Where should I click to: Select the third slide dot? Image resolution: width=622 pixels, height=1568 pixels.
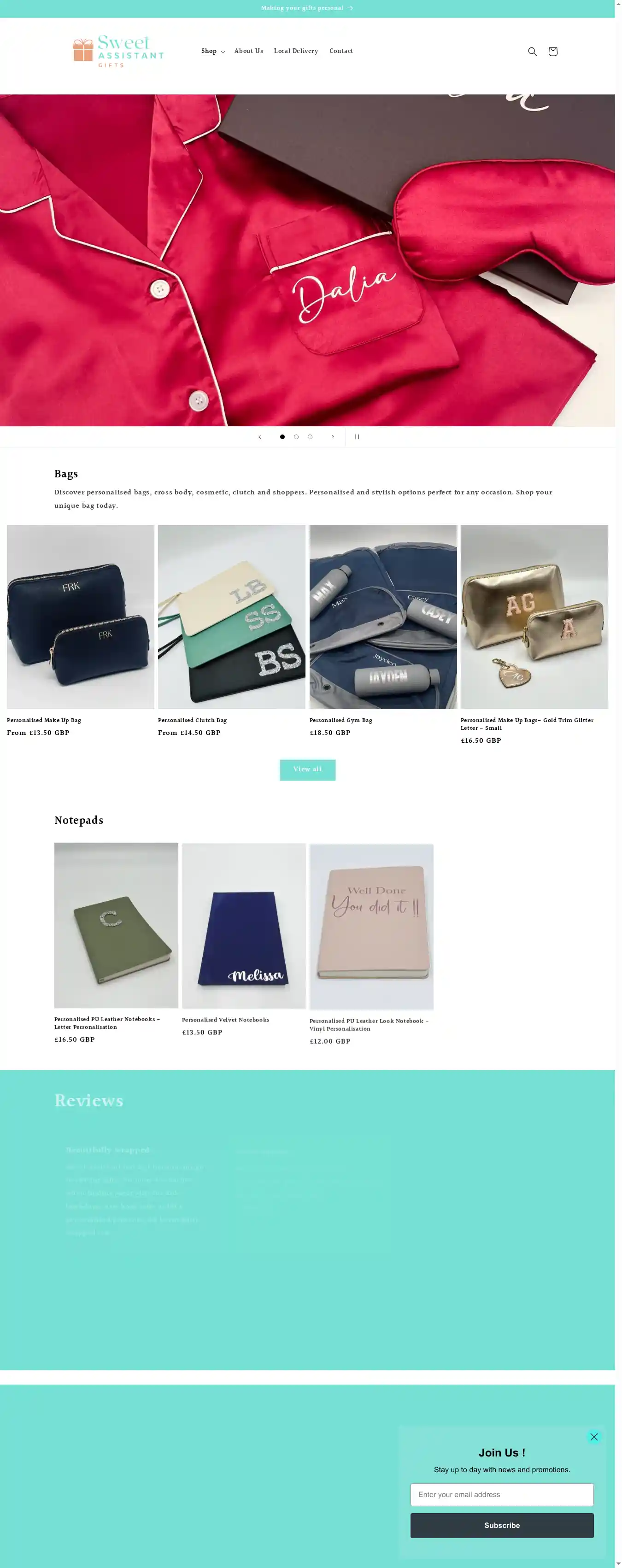pos(310,437)
